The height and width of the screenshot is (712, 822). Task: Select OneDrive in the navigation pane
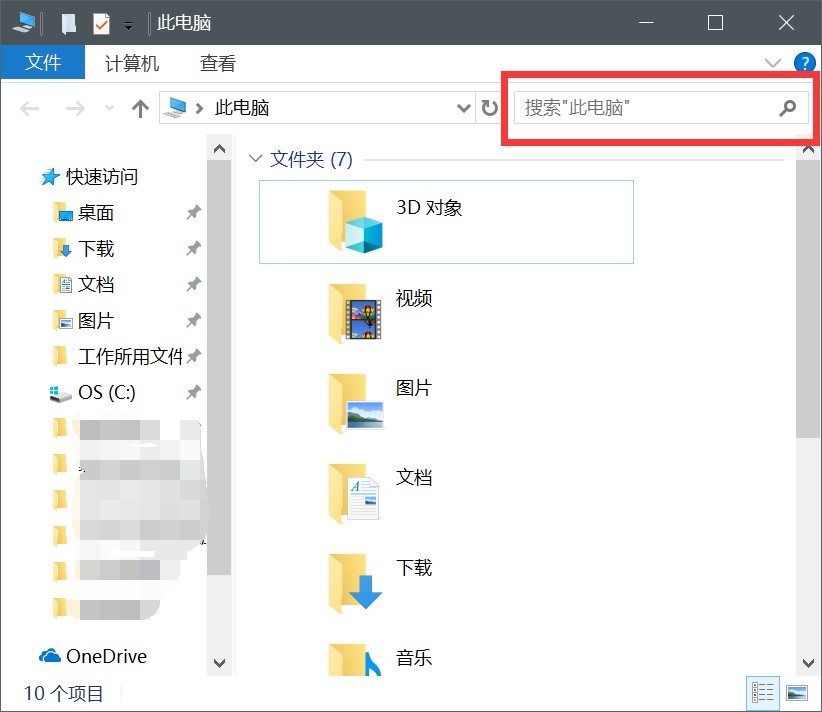coord(105,656)
